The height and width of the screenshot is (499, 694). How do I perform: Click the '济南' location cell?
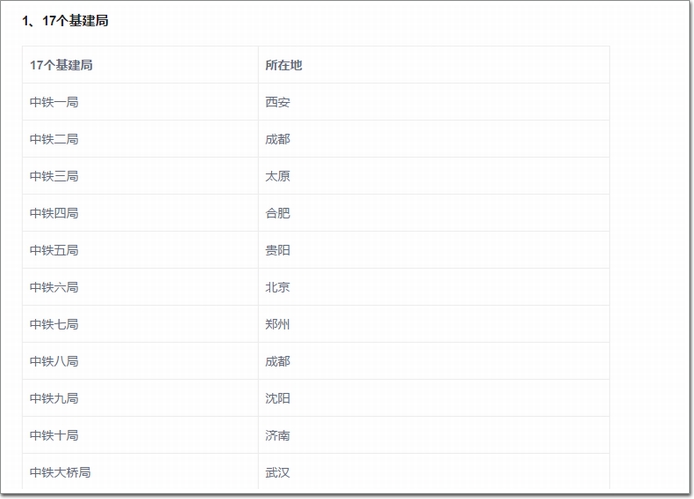434,435
